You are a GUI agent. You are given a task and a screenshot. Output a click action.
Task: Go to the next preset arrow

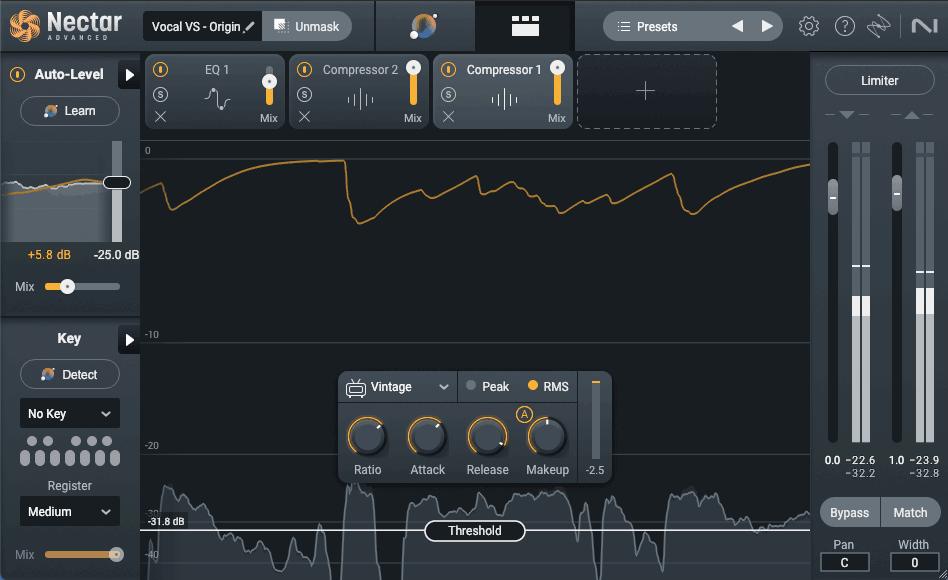[x=767, y=27]
